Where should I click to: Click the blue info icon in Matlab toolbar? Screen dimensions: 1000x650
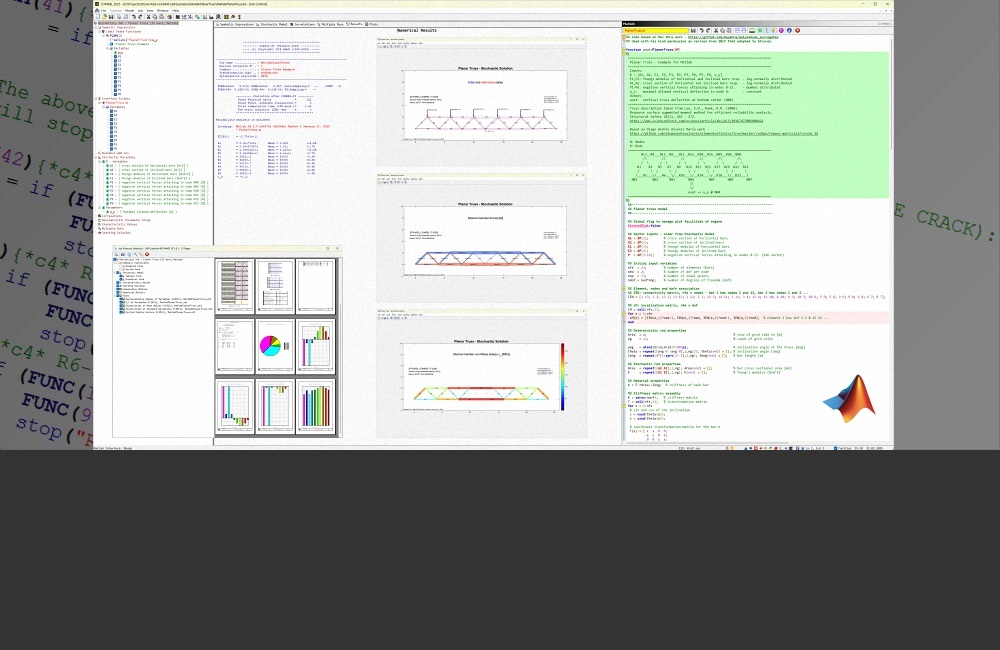(x=790, y=31)
